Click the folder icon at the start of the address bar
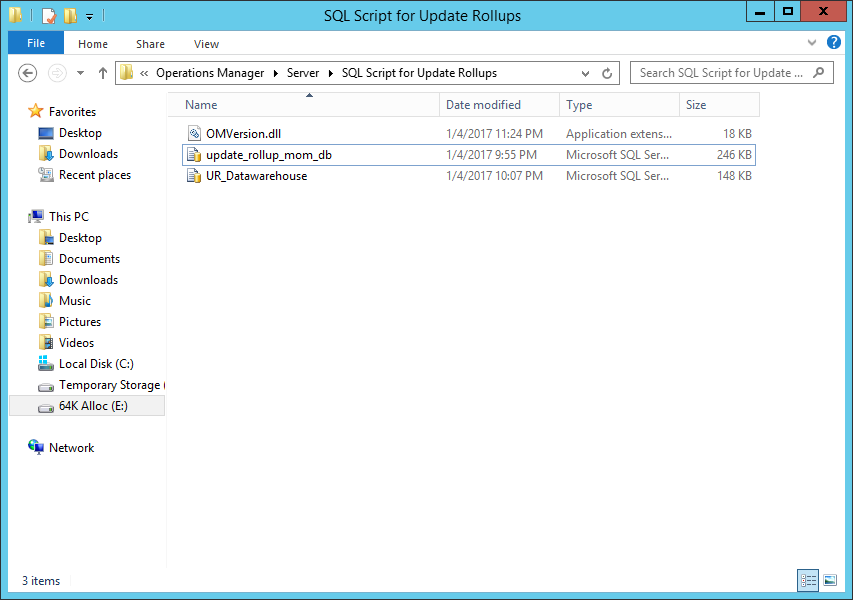 [x=125, y=72]
